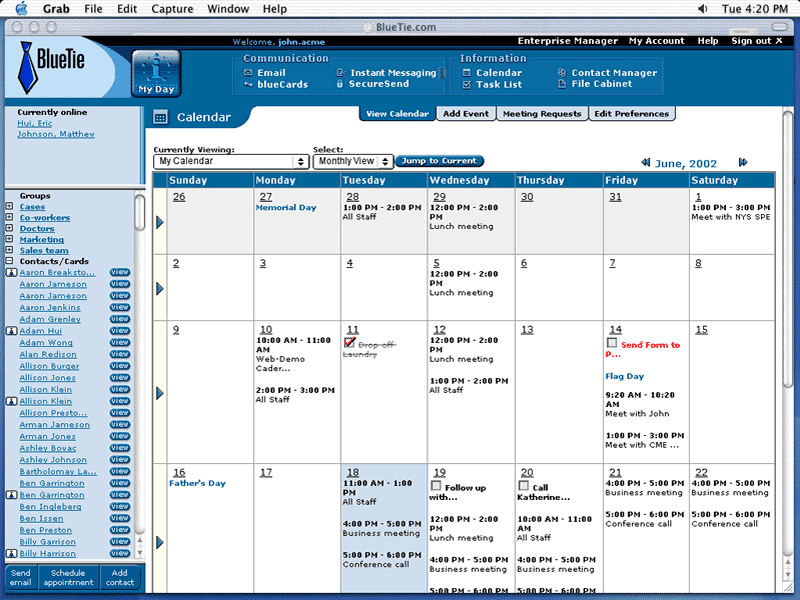Image resolution: width=800 pixels, height=600 pixels.
Task: Open the Monthly View dropdown
Action: (x=353, y=161)
